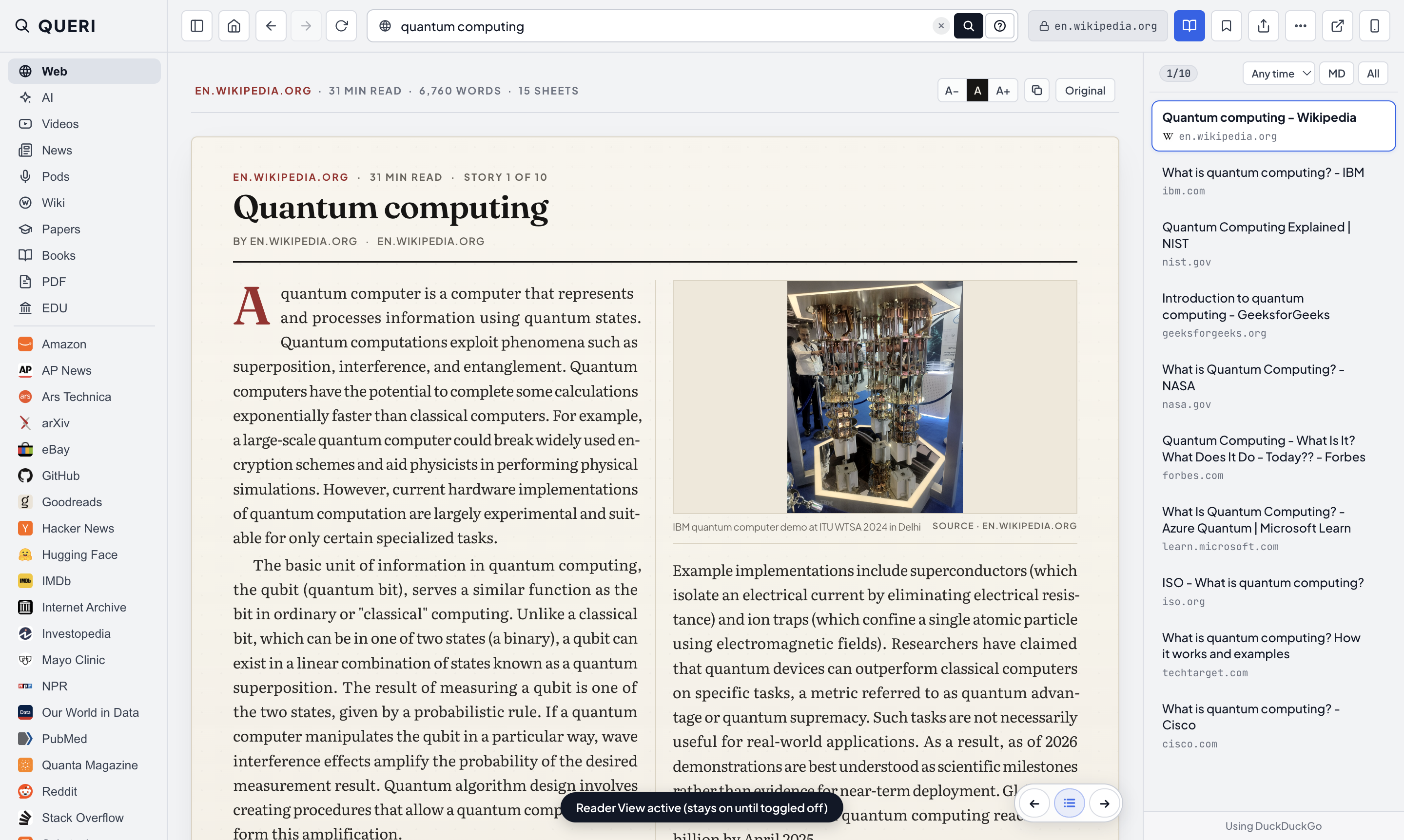
Task: Decrease font size with A−
Action: point(952,91)
